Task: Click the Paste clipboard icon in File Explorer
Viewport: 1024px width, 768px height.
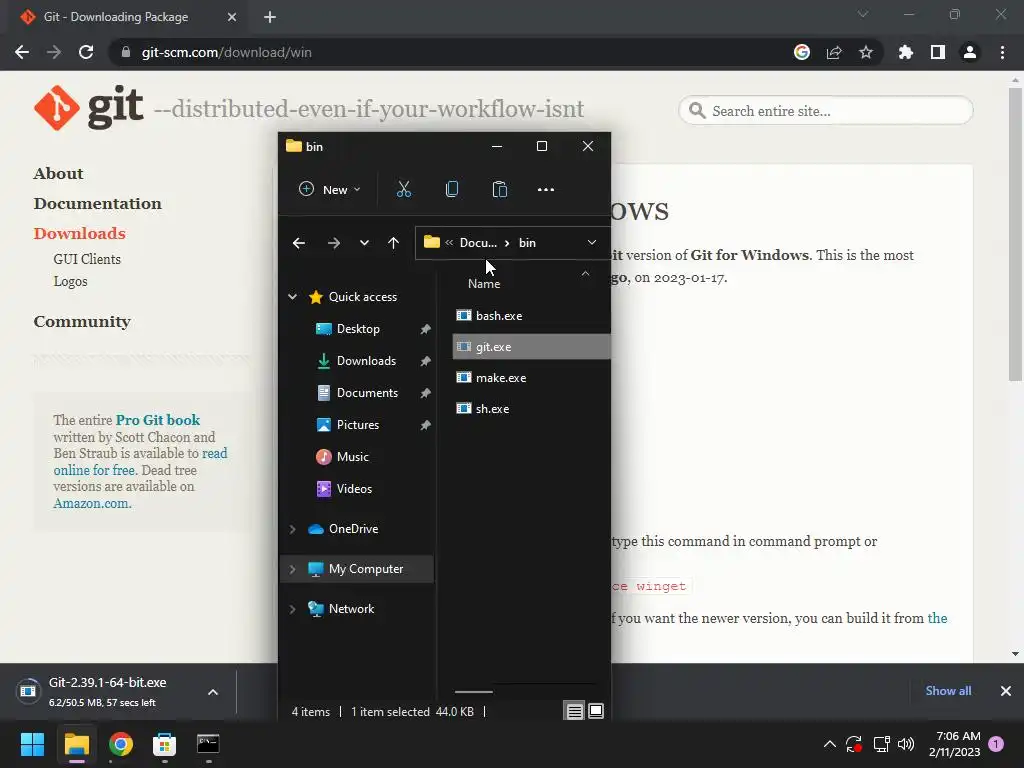Action: pos(500,189)
